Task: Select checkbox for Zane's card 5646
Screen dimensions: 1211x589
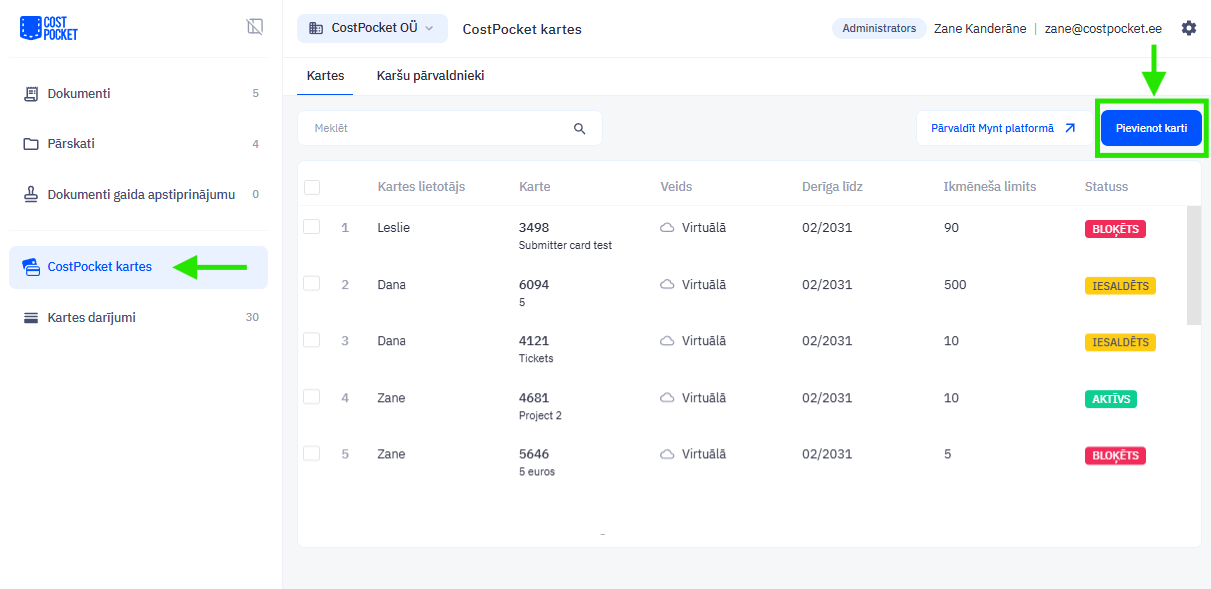Action: [312, 454]
